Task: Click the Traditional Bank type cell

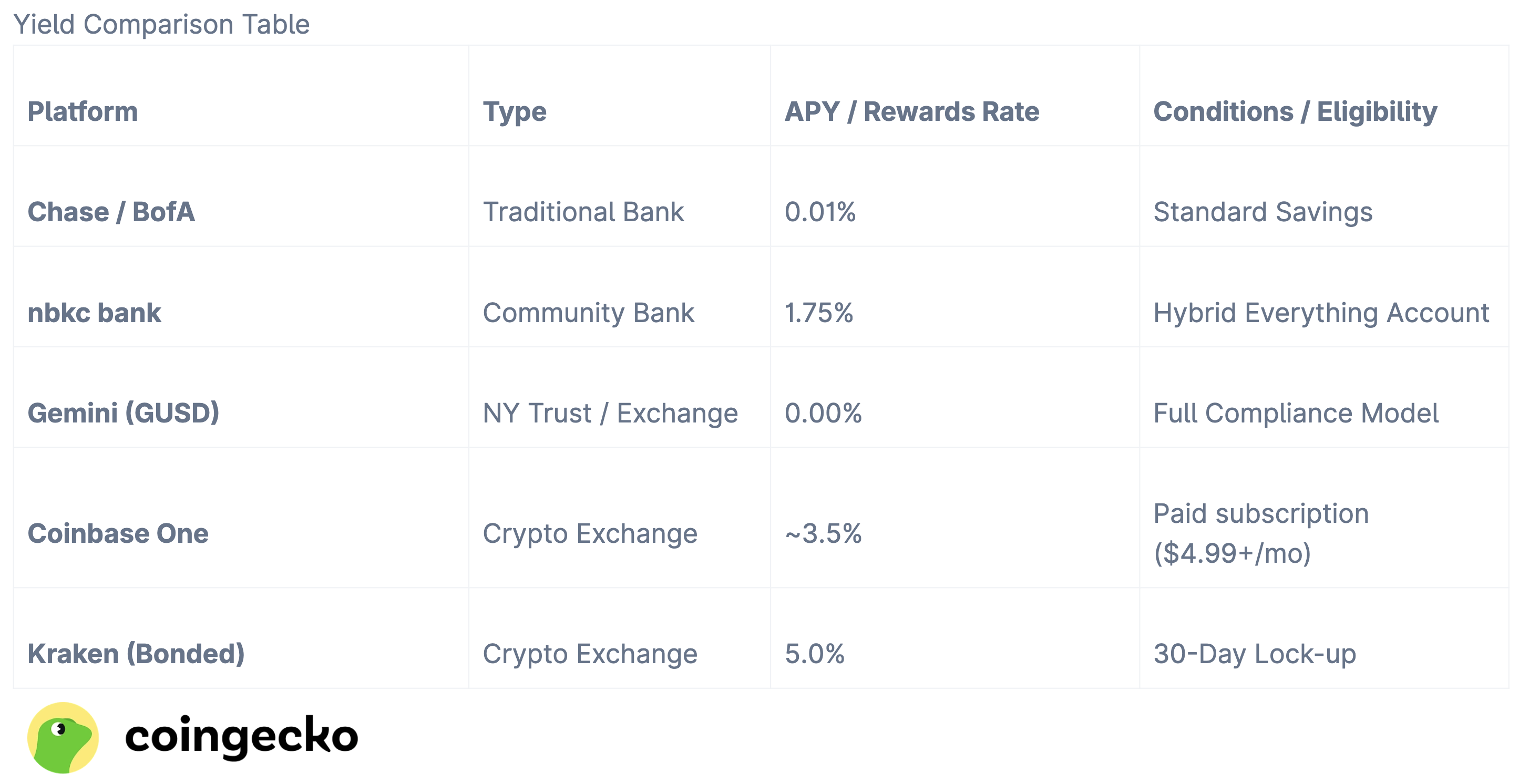Action: [583, 212]
